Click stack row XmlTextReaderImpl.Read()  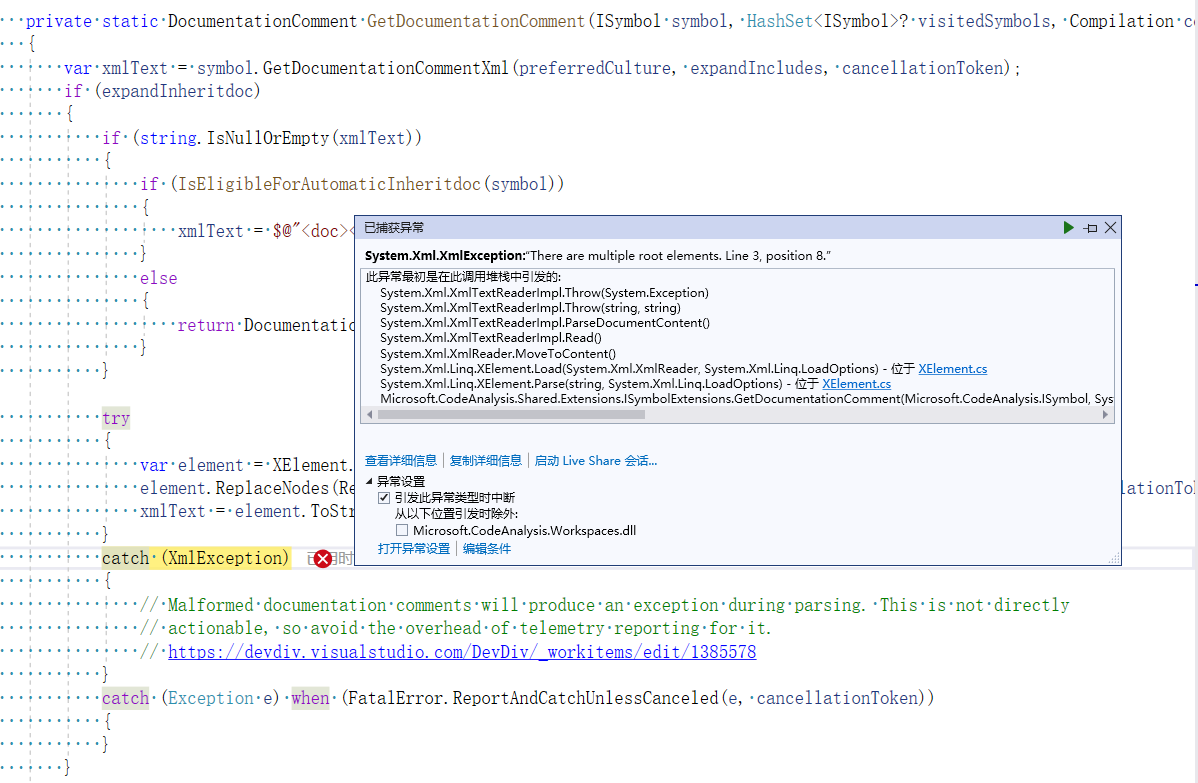[491, 338]
